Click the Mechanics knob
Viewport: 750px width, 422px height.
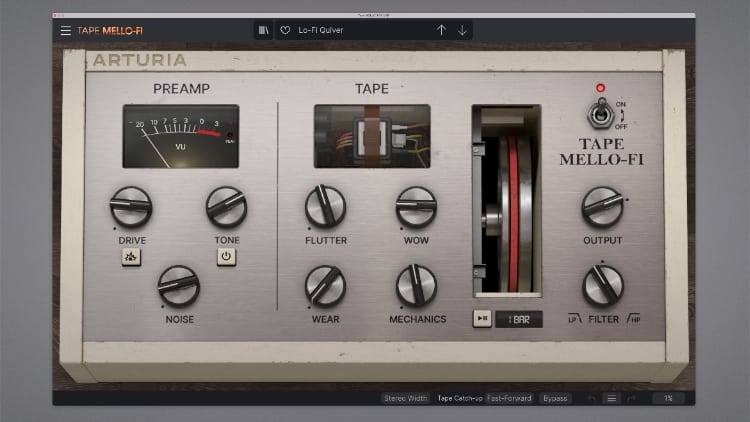[x=416, y=286]
